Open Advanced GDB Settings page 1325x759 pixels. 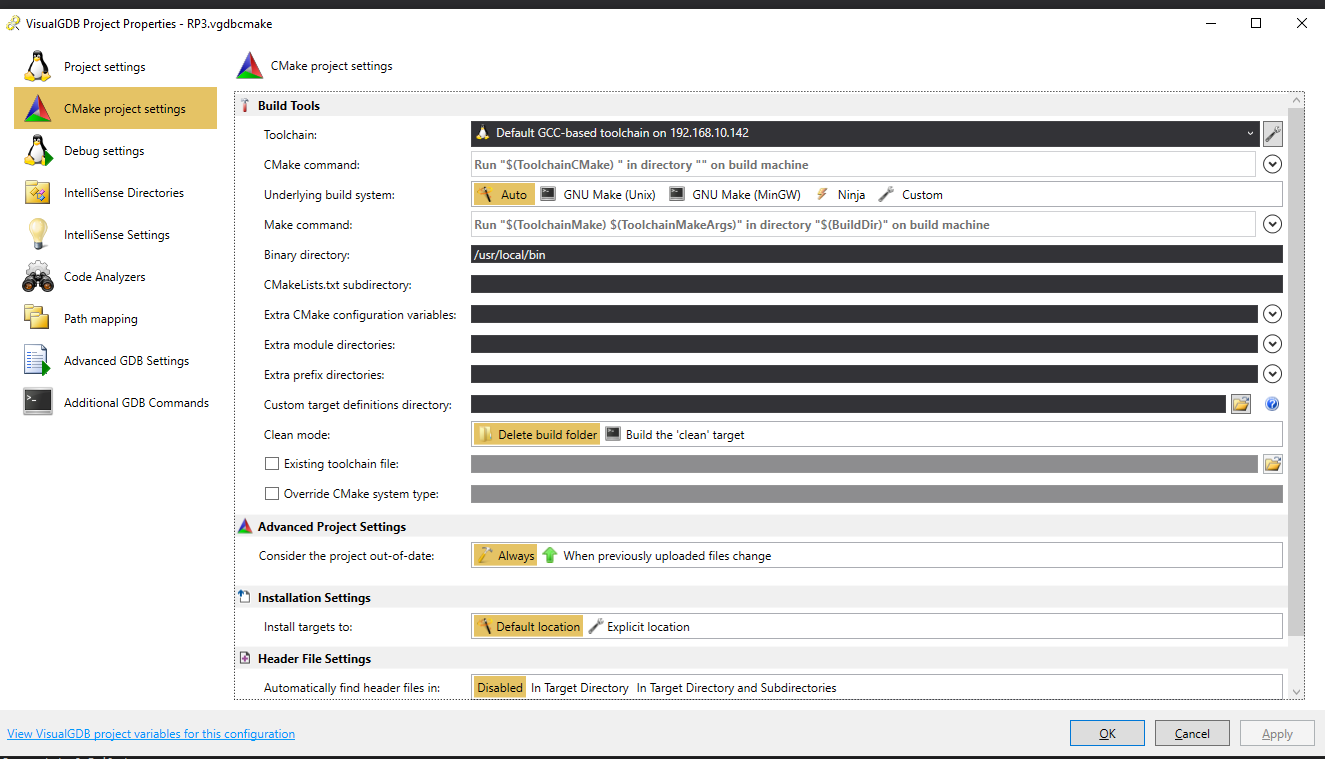115,361
